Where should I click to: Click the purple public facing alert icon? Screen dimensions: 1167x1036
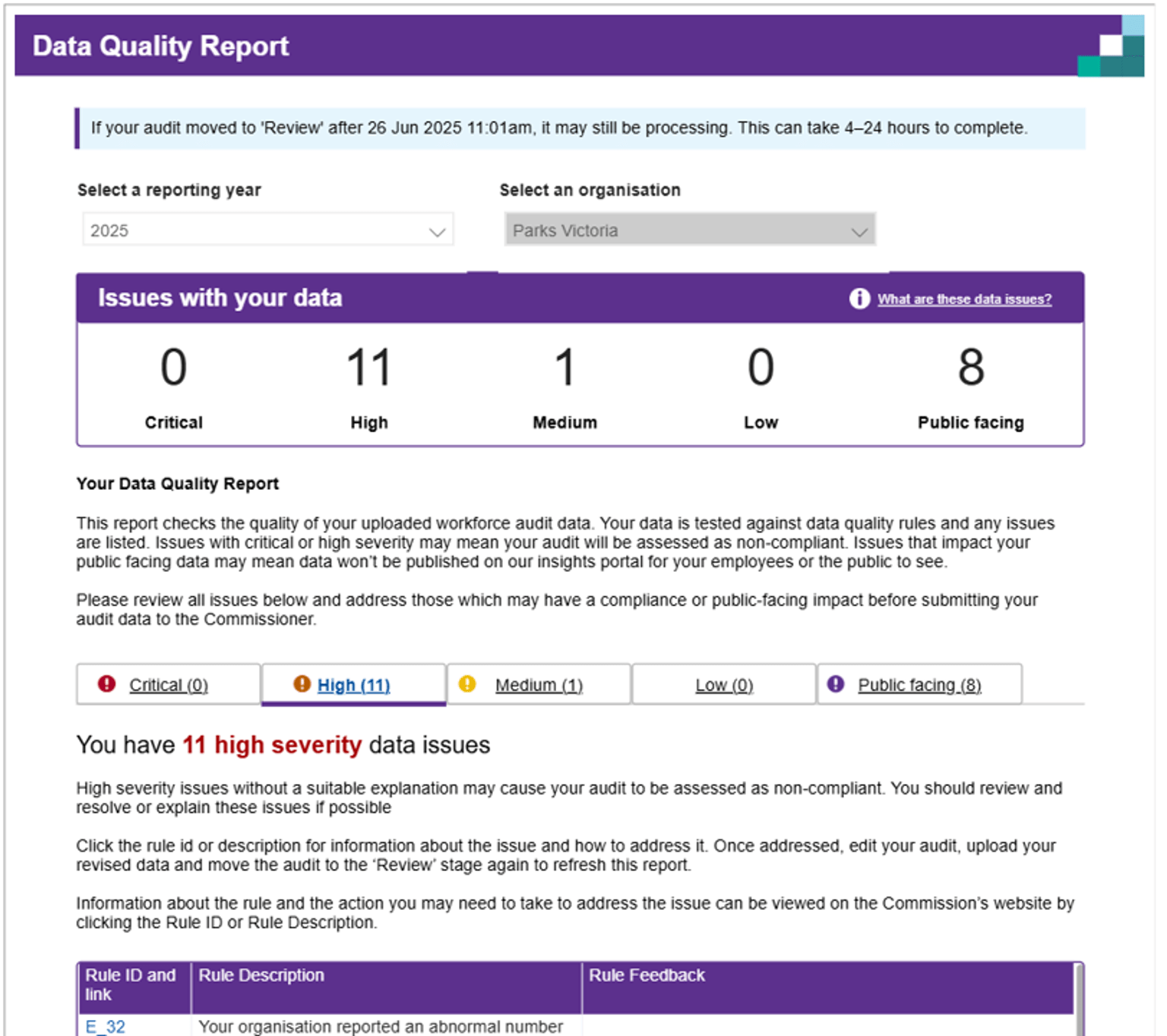pyautogui.click(x=836, y=684)
